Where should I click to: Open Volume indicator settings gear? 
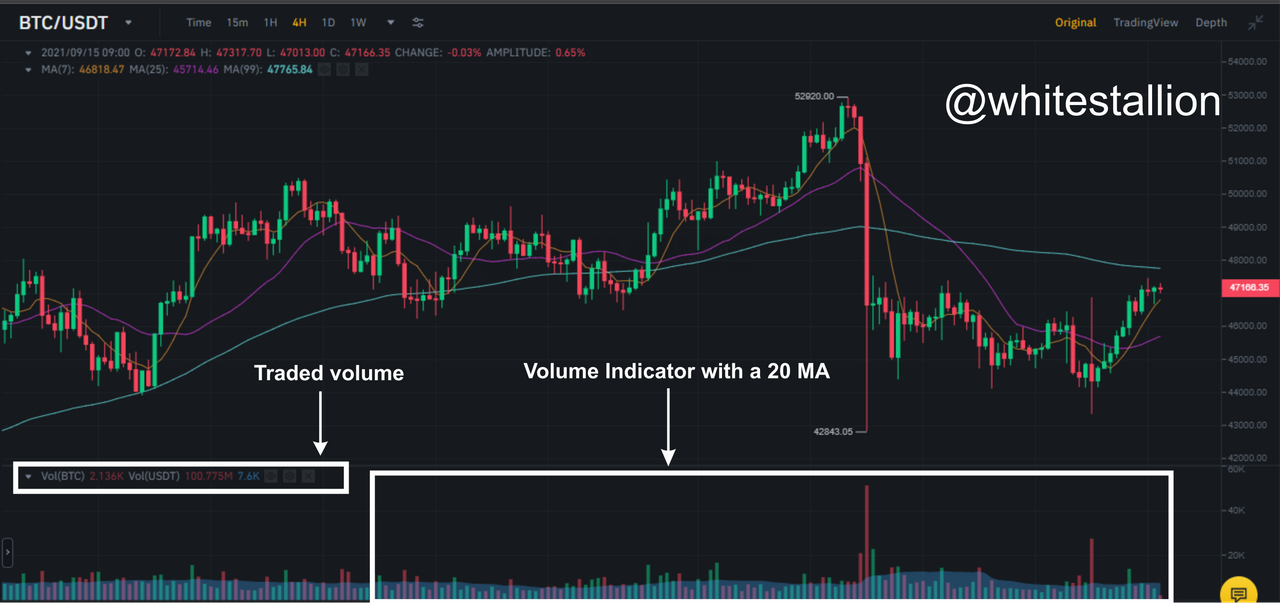click(290, 477)
